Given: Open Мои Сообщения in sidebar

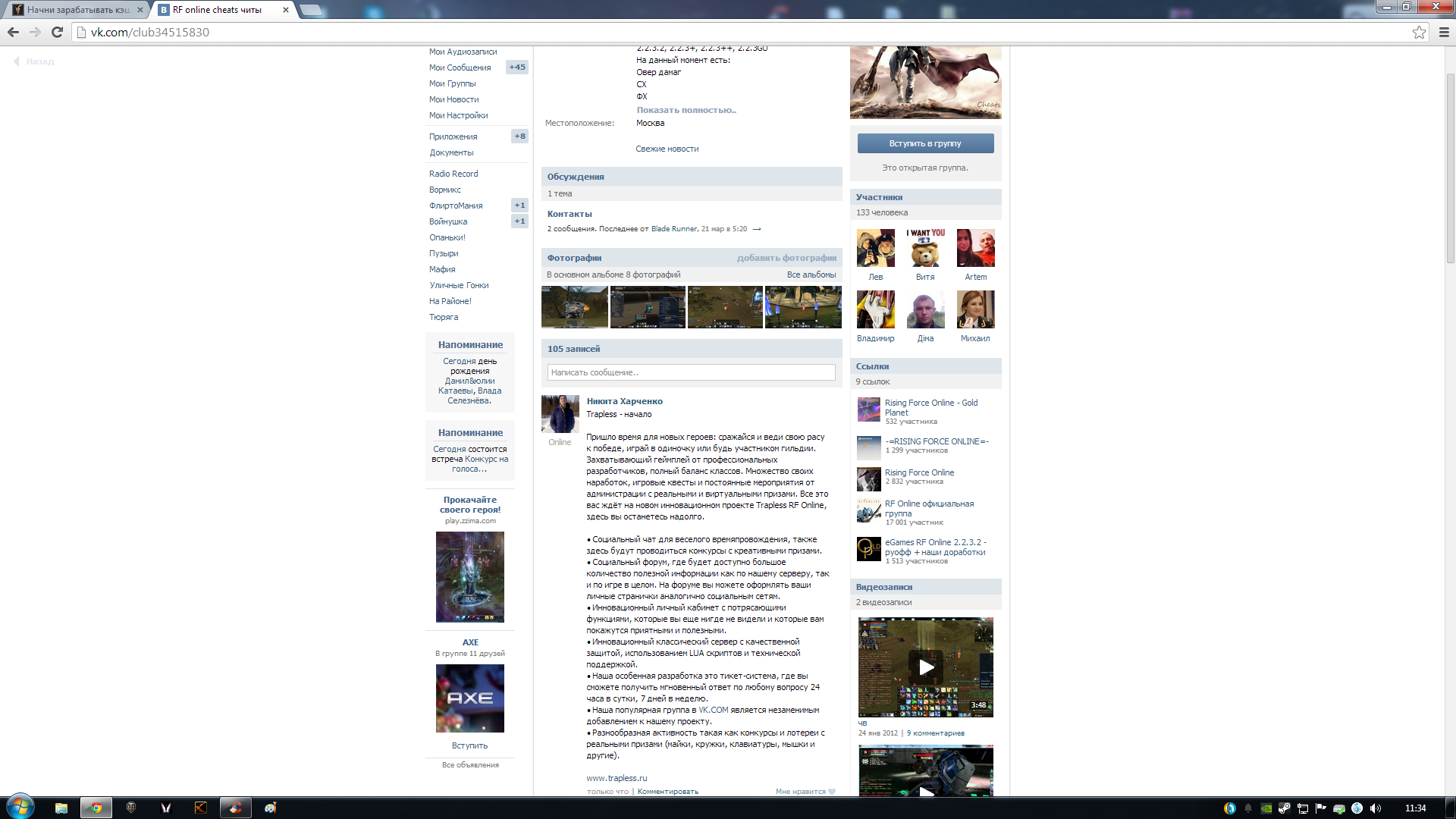Looking at the screenshot, I should click(460, 67).
